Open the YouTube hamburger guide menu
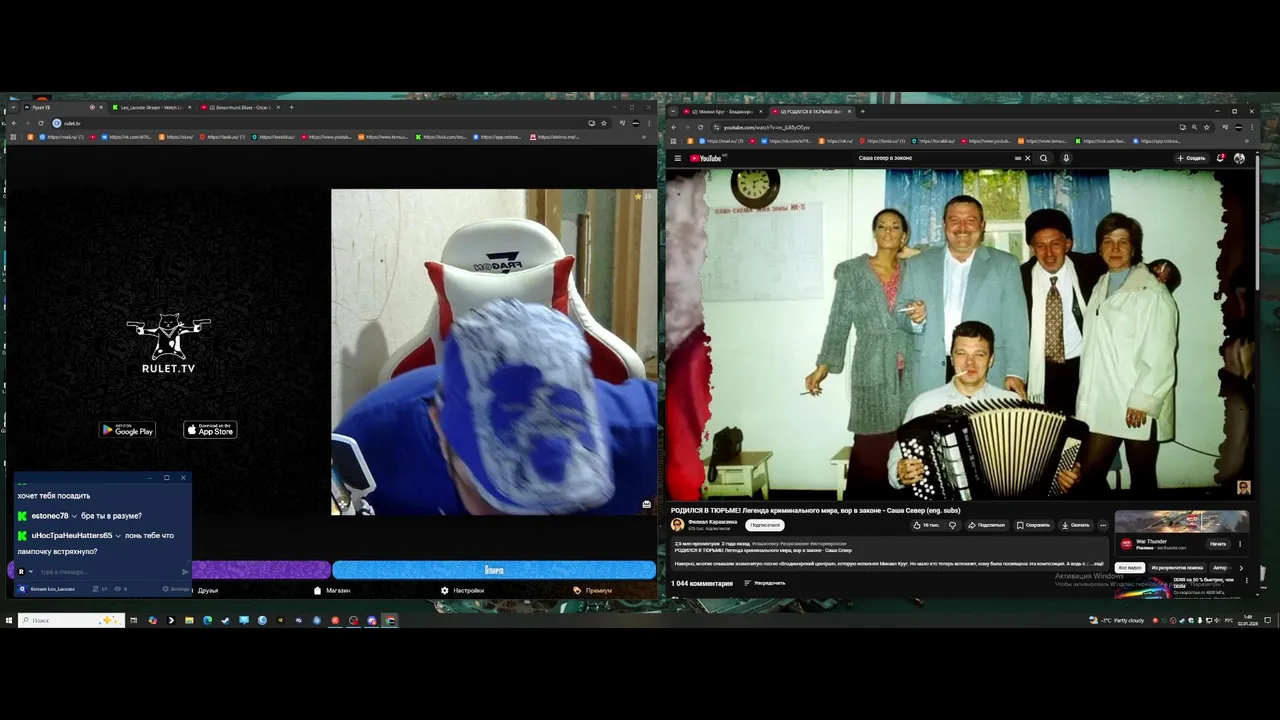 (677, 158)
